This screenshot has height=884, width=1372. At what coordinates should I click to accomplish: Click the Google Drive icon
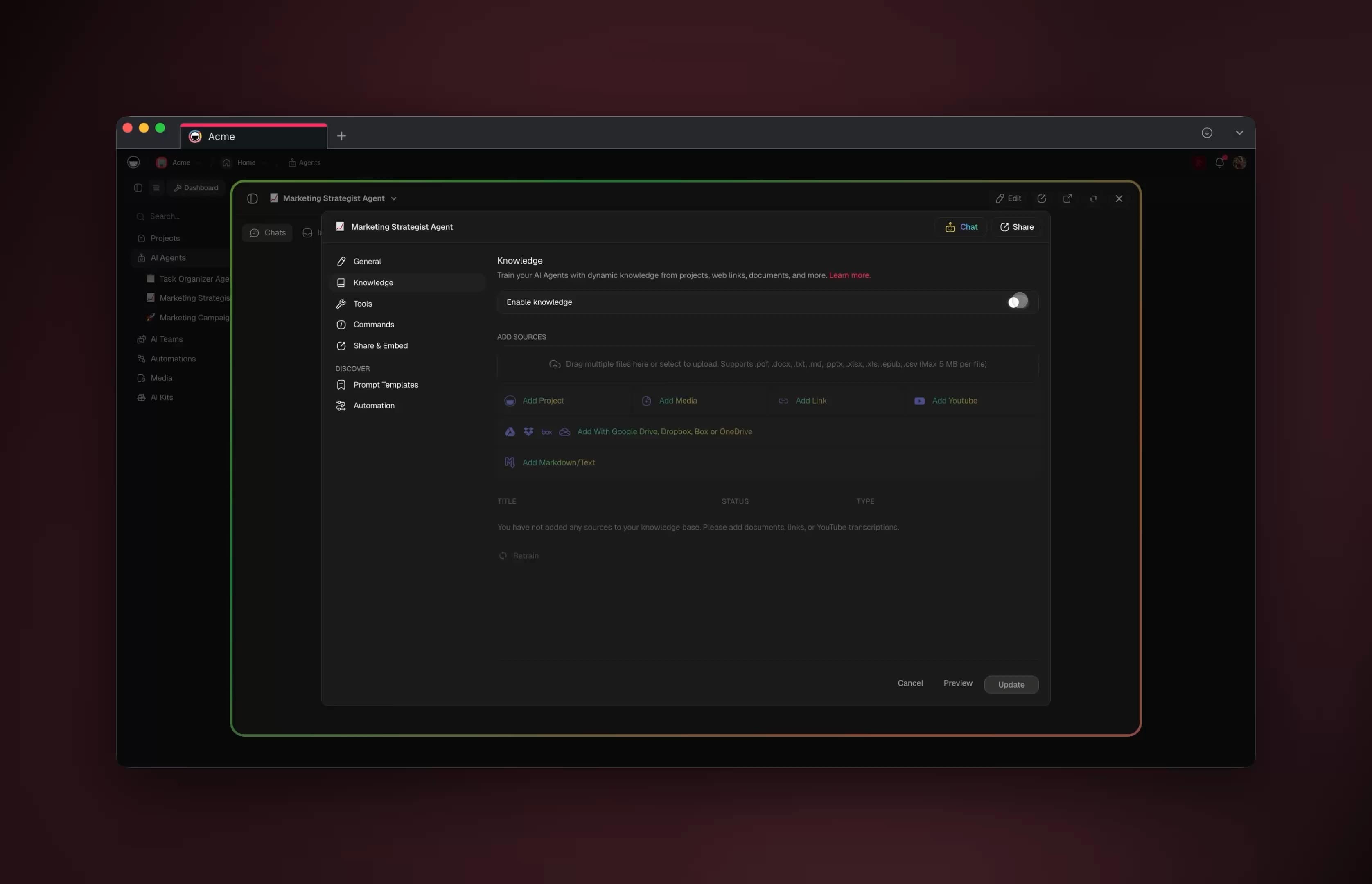510,432
